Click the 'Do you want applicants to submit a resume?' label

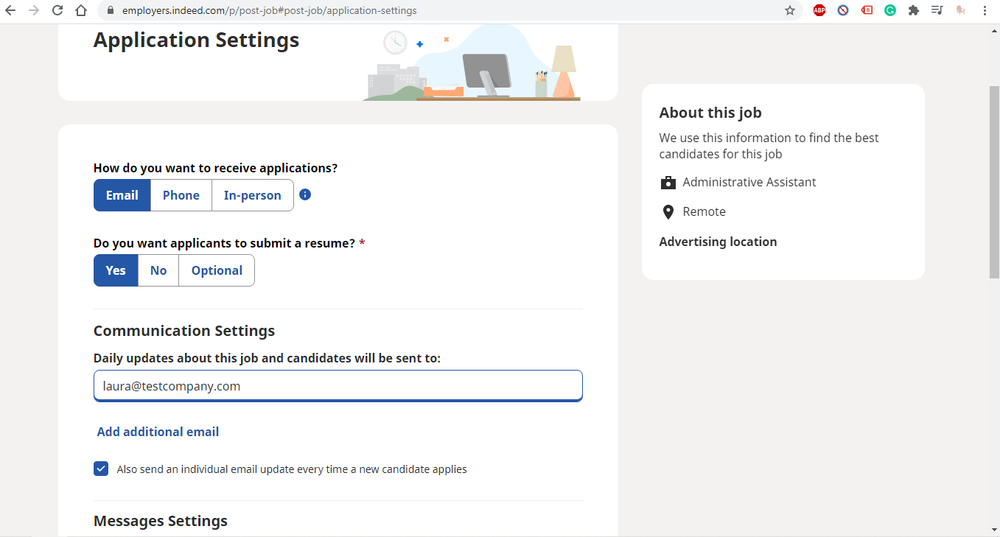(224, 243)
